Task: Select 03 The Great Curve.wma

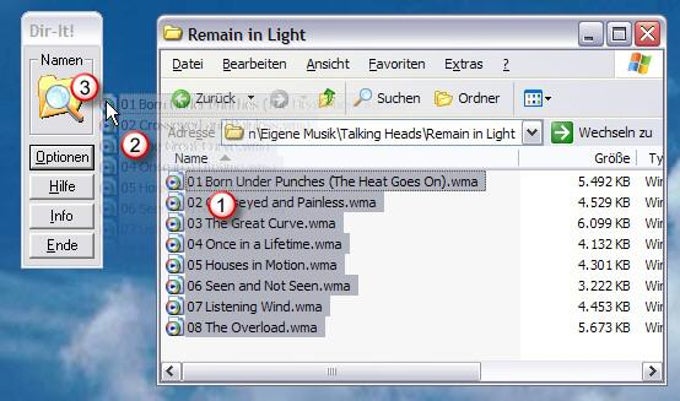Action: 261,223
